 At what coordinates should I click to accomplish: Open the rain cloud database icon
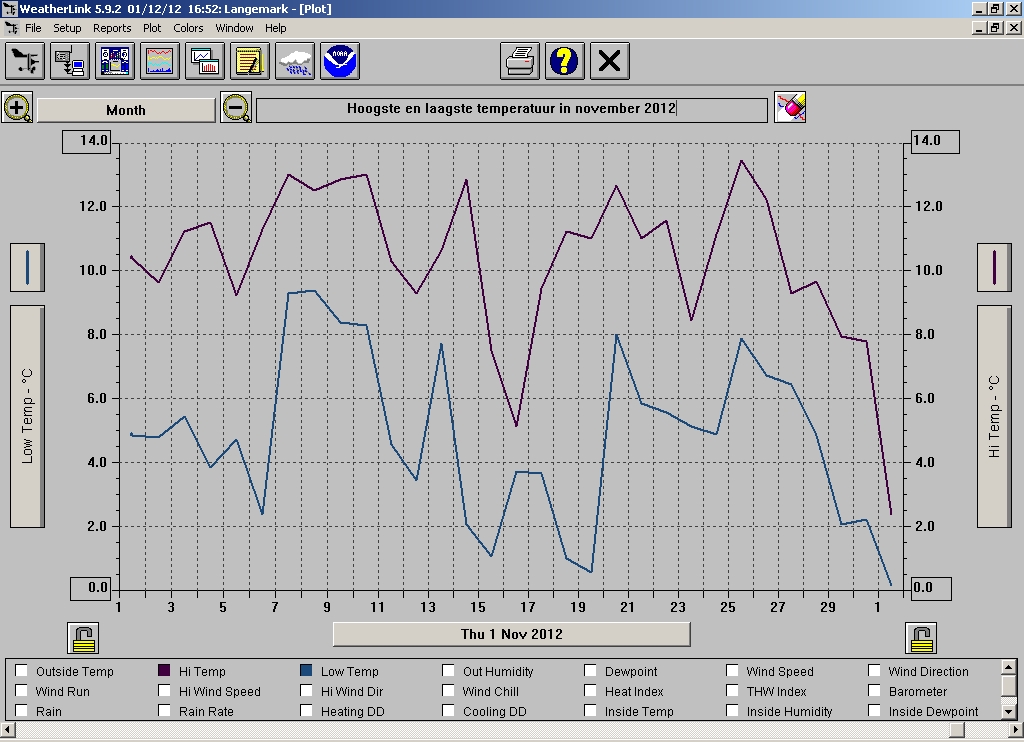pyautogui.click(x=295, y=61)
